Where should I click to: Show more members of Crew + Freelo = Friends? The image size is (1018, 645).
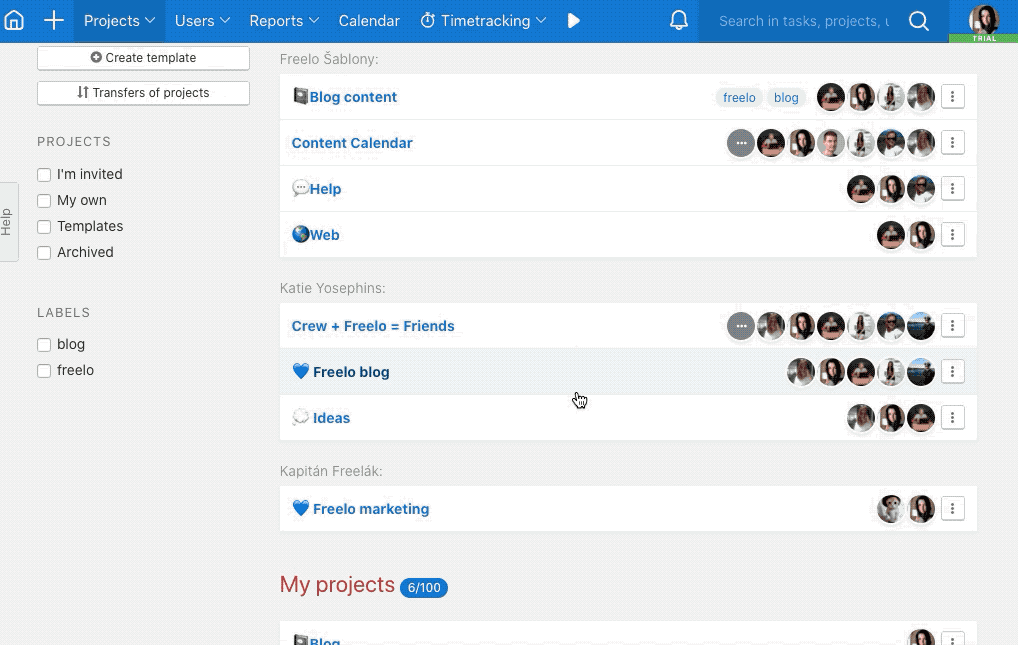point(741,325)
